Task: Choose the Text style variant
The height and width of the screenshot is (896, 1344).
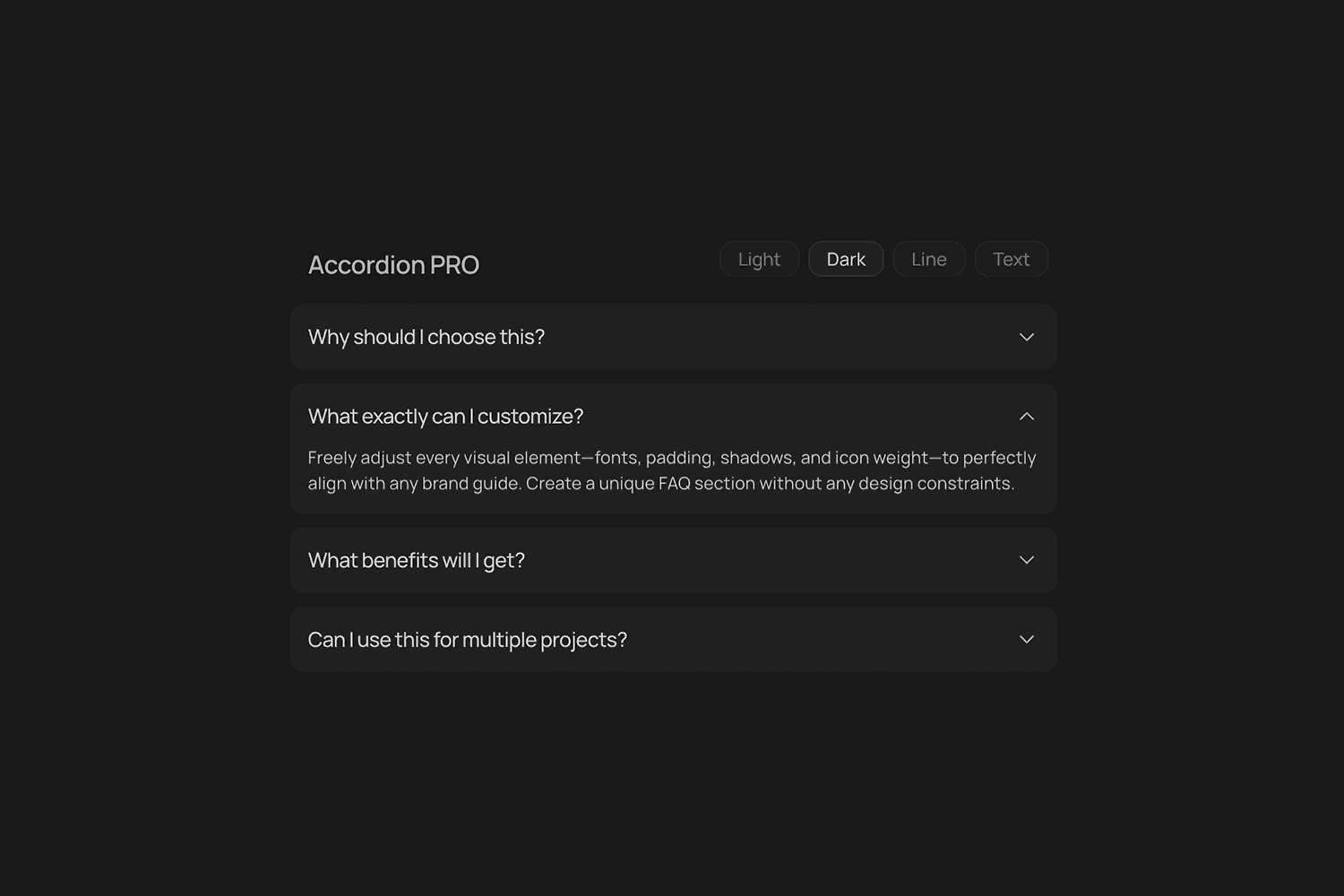Action: pos(1011,260)
